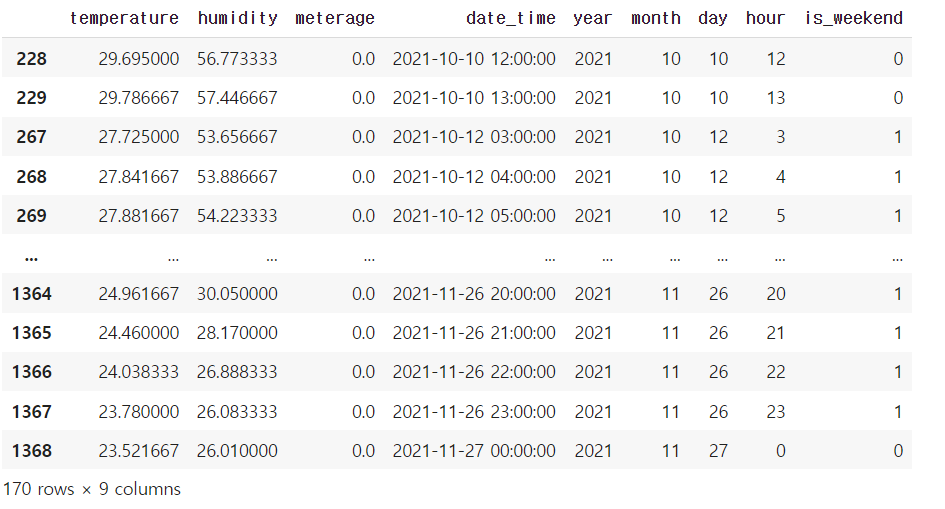Click temperature value 24.038333
The width and height of the screenshot is (945, 509).
point(139,372)
